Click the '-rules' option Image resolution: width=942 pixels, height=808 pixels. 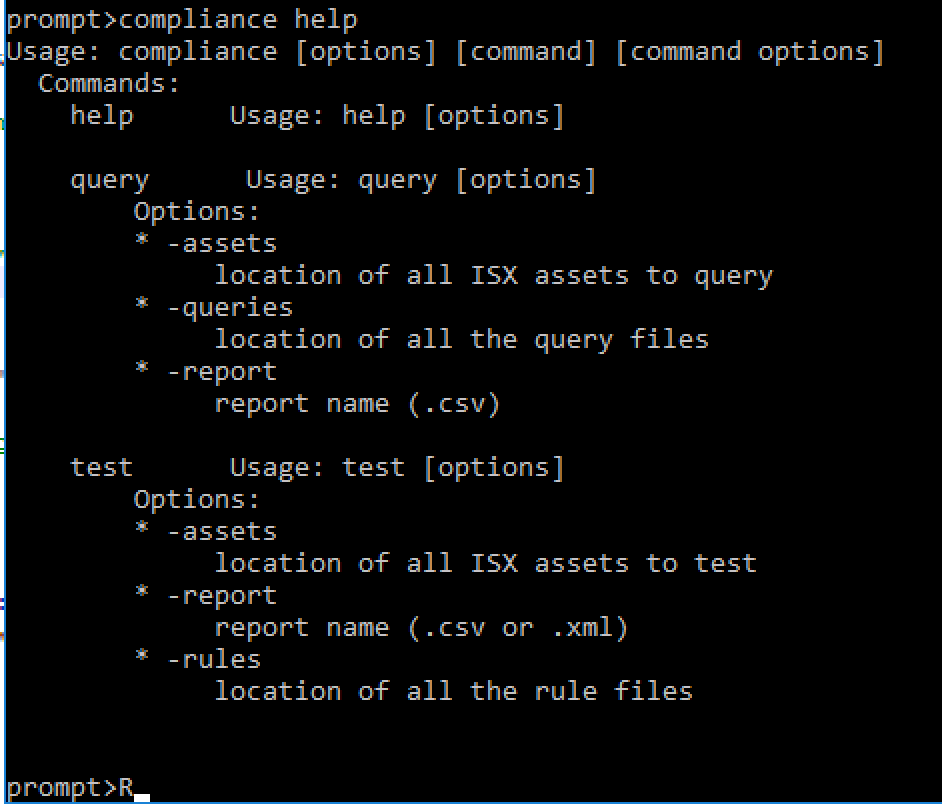[x=213, y=659]
